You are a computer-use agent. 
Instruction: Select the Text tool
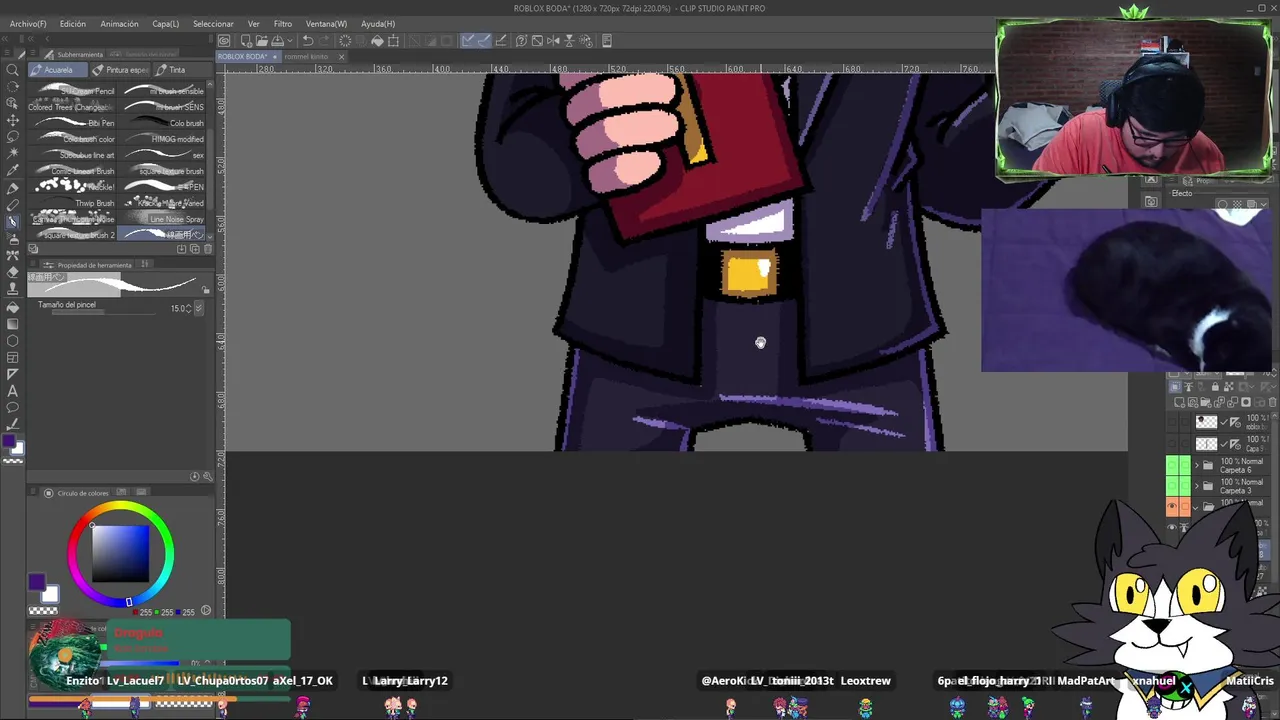[x=13, y=391]
